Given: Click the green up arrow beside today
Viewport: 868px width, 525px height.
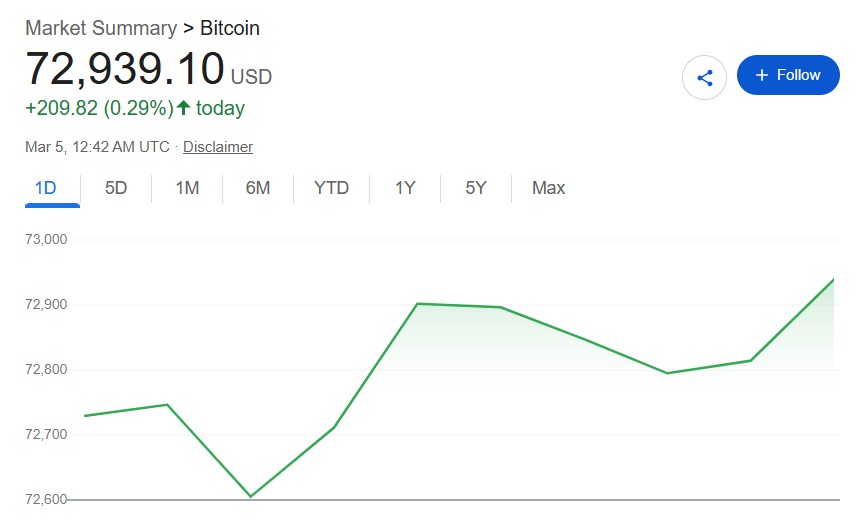Looking at the screenshot, I should tap(183, 108).
